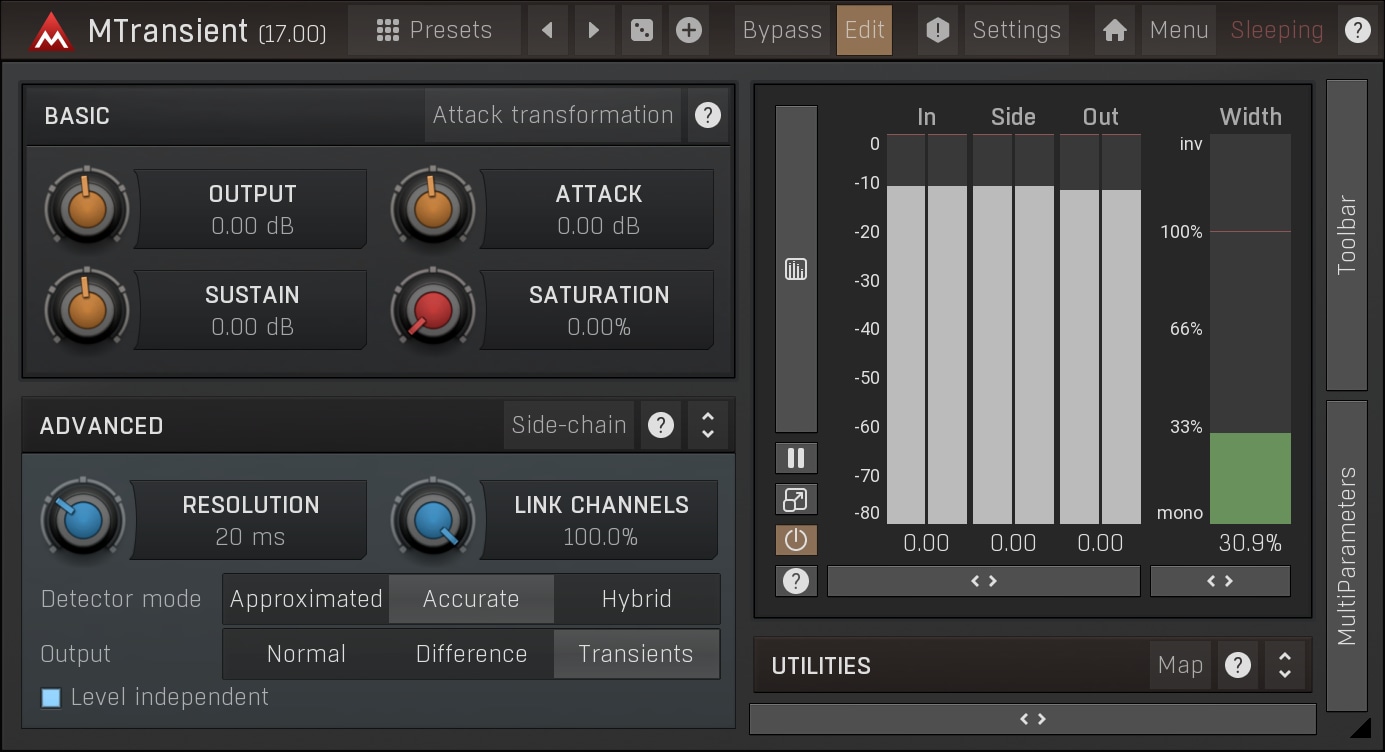Click the Saturation knob
Image resolution: width=1385 pixels, height=752 pixels.
(432, 310)
